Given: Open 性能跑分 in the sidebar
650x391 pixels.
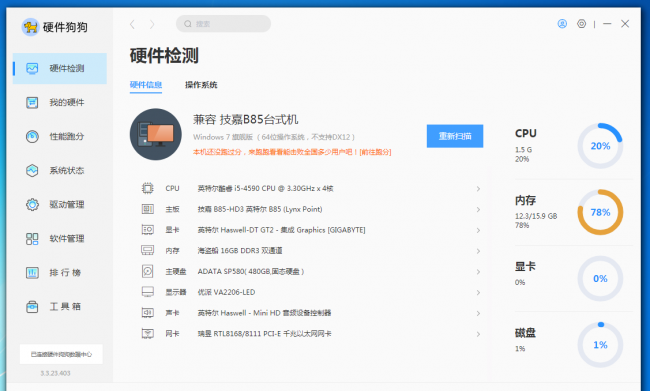Looking at the screenshot, I should (x=60, y=136).
